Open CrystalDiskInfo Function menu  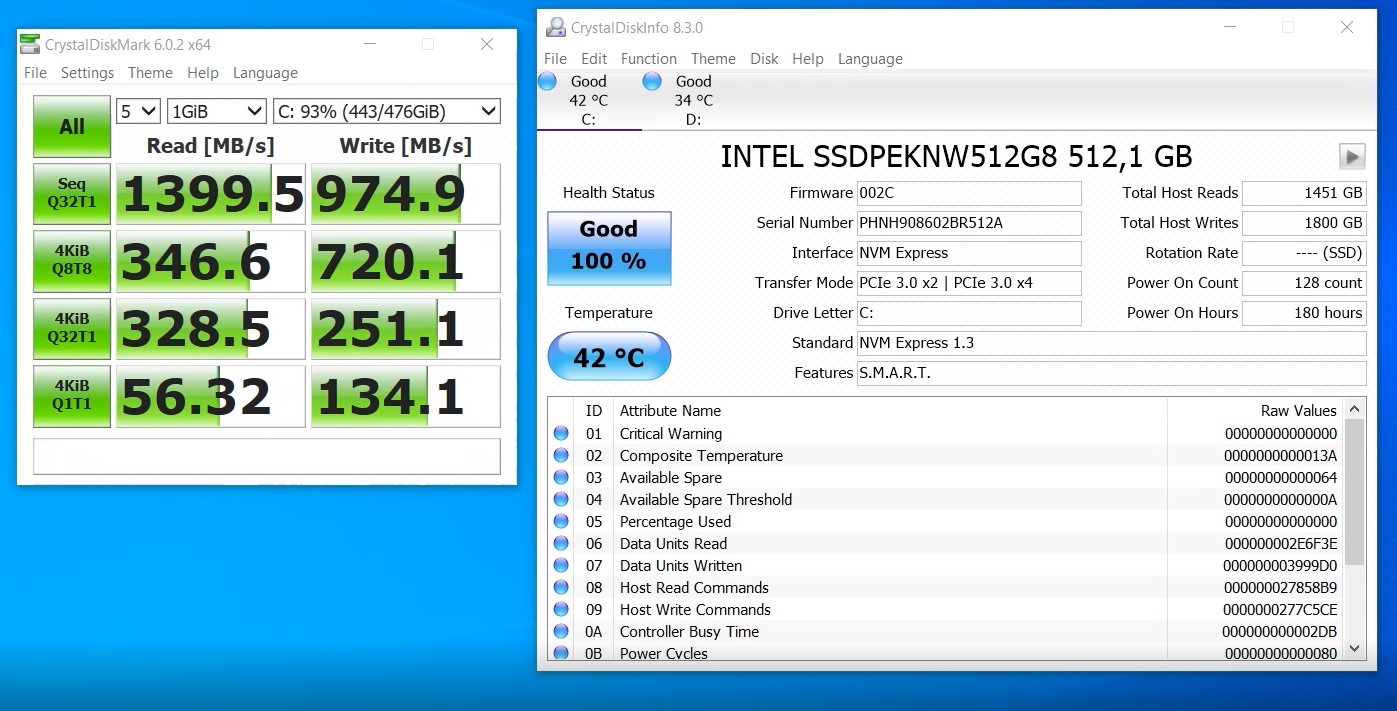648,59
